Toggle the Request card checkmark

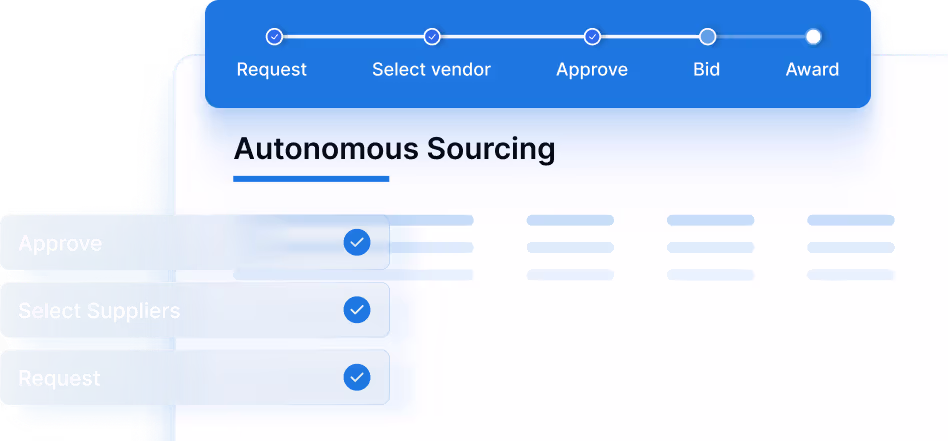(x=357, y=377)
